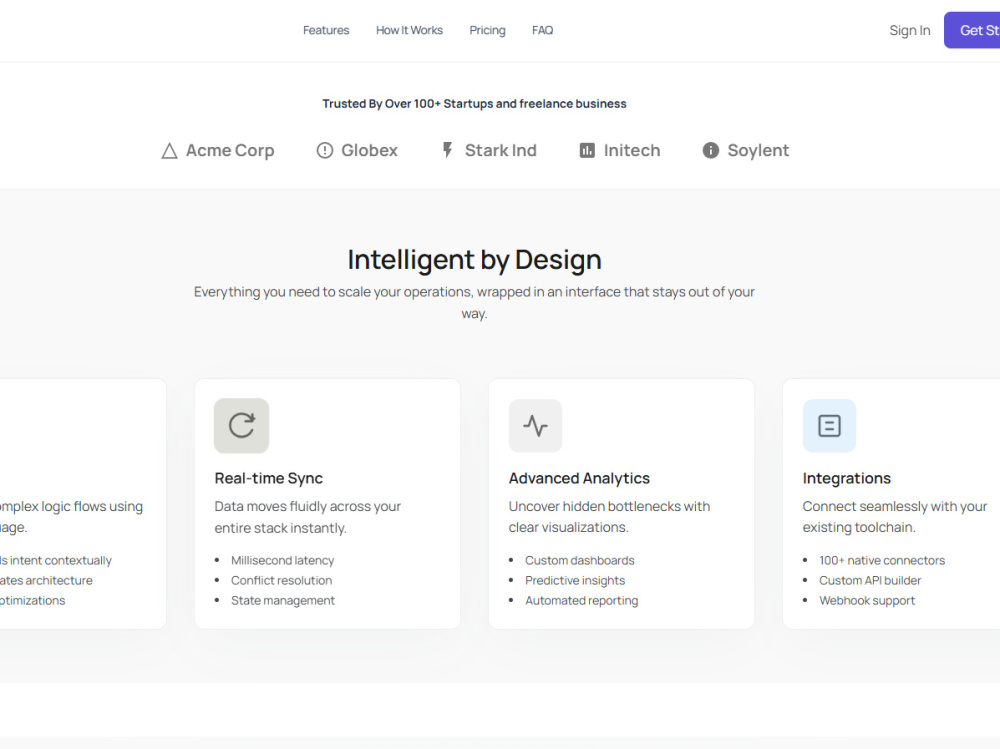Click the Custom API builder bullet
Viewport: 1000px width, 749px height.
870,581
